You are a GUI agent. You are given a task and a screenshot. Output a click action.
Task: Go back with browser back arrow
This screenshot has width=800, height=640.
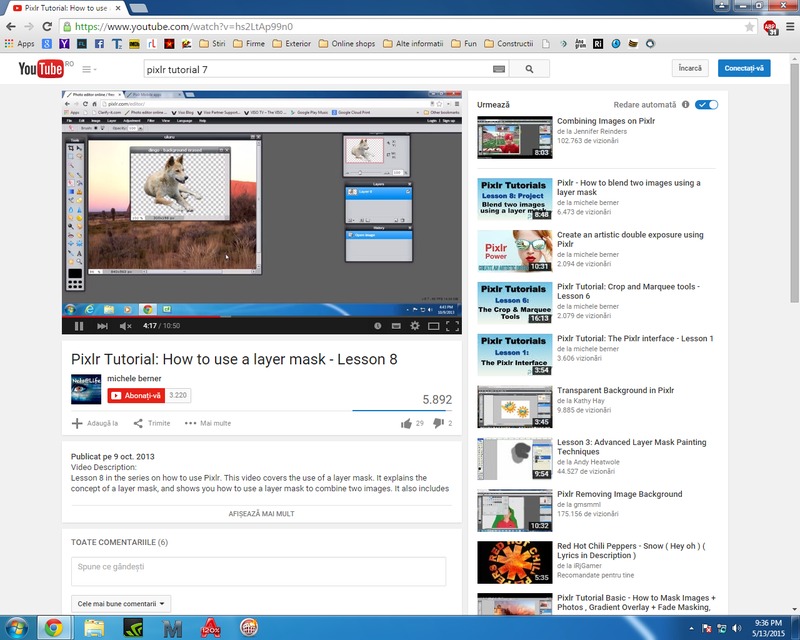(x=11, y=27)
